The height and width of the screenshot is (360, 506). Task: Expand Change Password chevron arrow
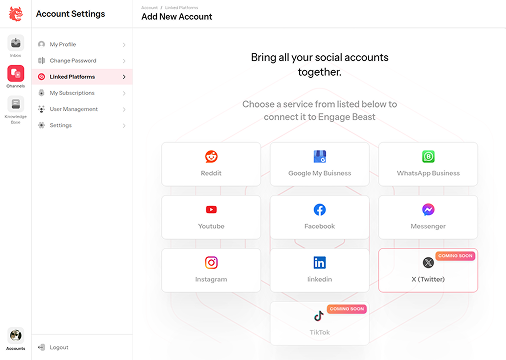[x=124, y=61]
